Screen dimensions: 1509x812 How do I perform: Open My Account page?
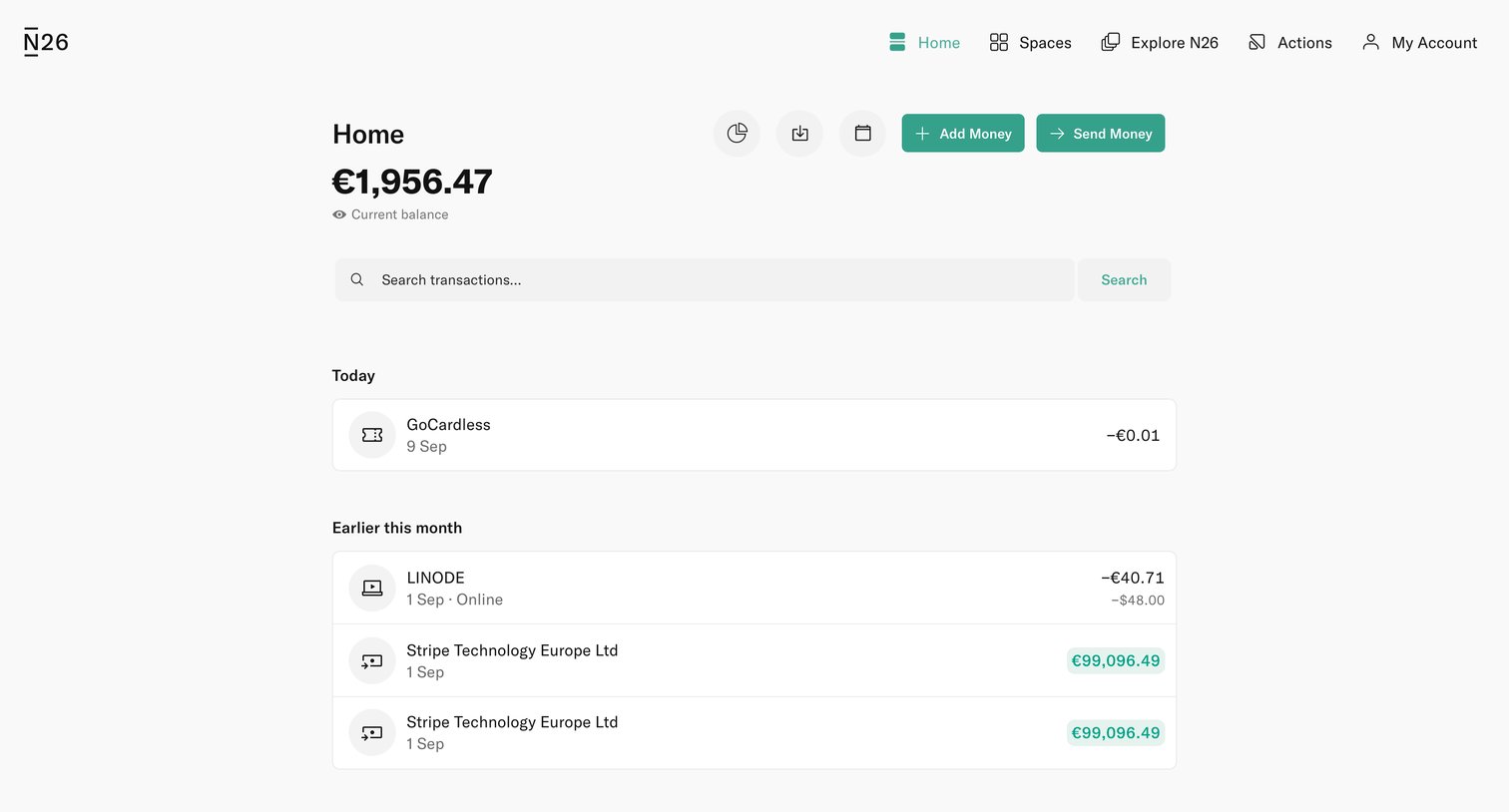pos(1419,42)
